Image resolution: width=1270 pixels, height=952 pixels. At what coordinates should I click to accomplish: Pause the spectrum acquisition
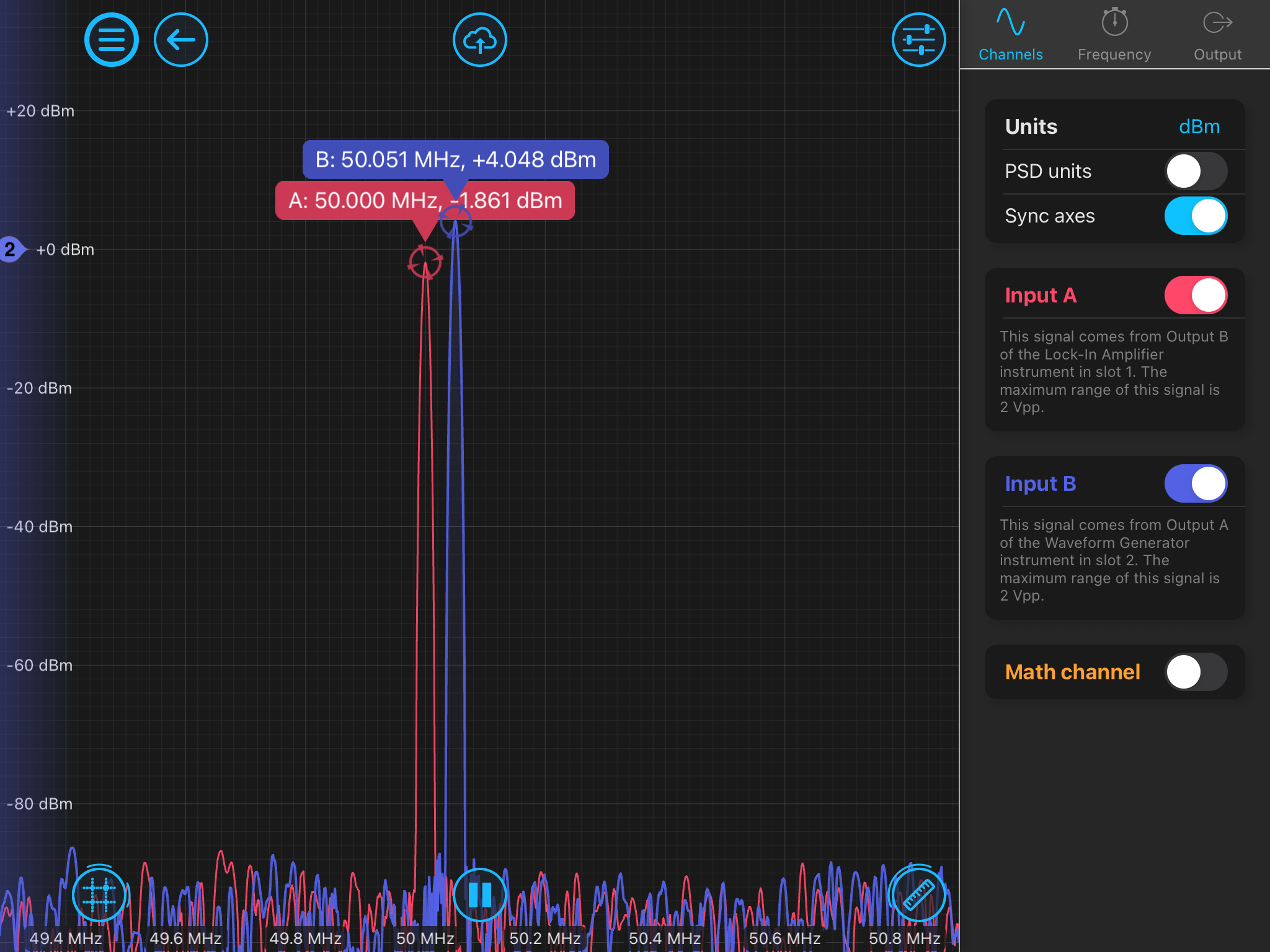tap(480, 895)
